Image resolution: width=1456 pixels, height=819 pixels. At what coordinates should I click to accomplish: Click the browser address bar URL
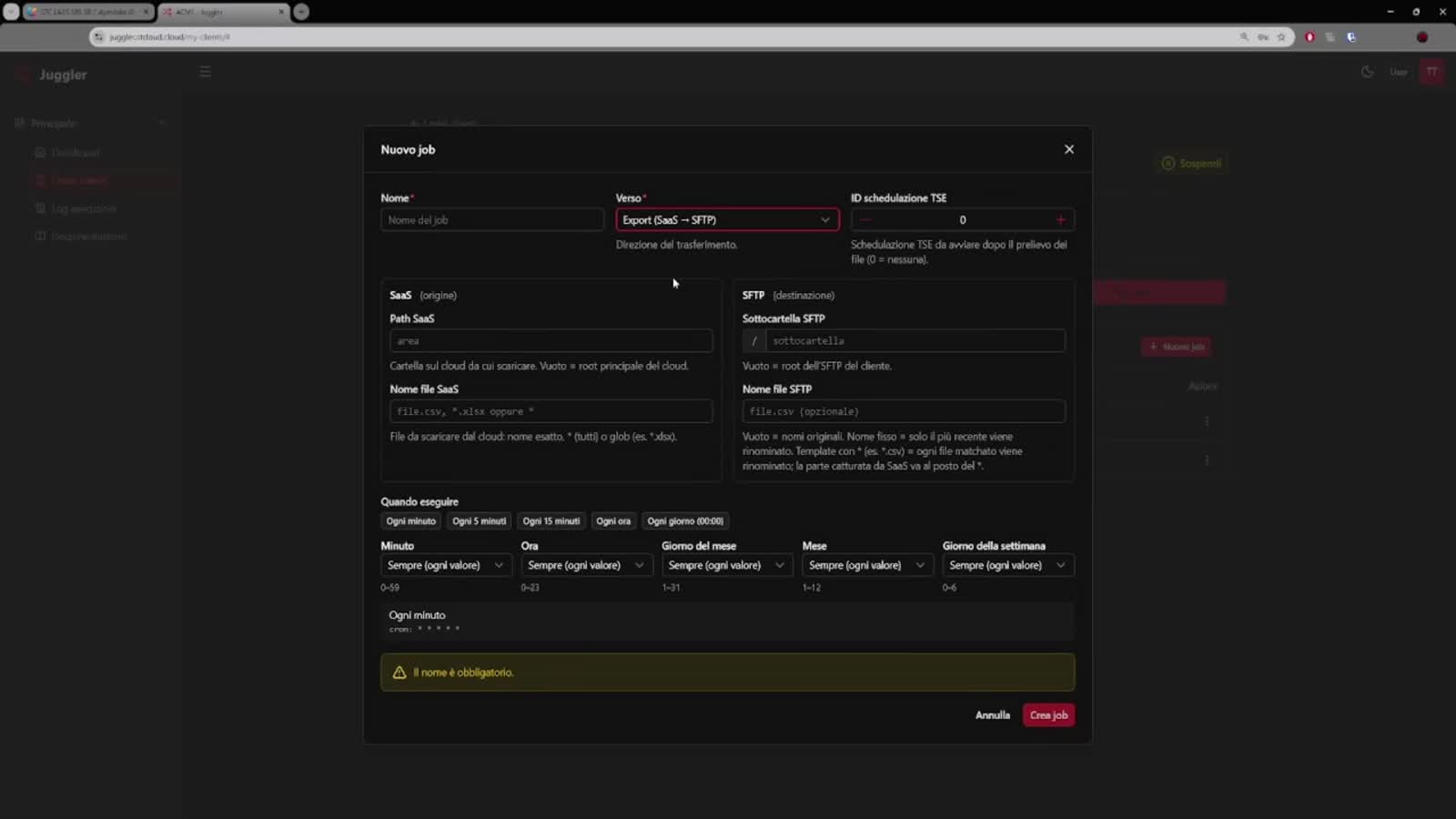[169, 37]
